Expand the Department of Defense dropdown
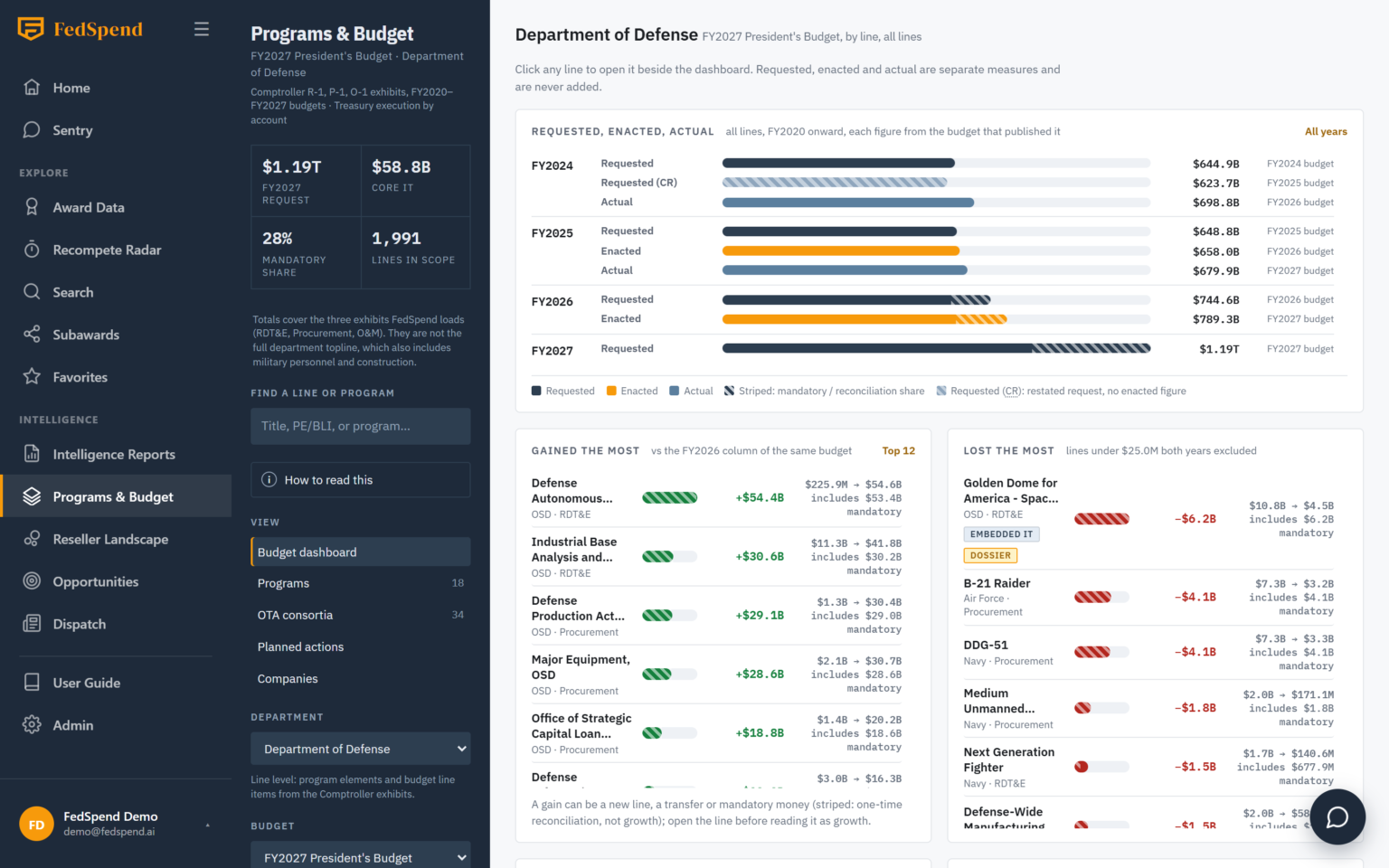 (361, 749)
